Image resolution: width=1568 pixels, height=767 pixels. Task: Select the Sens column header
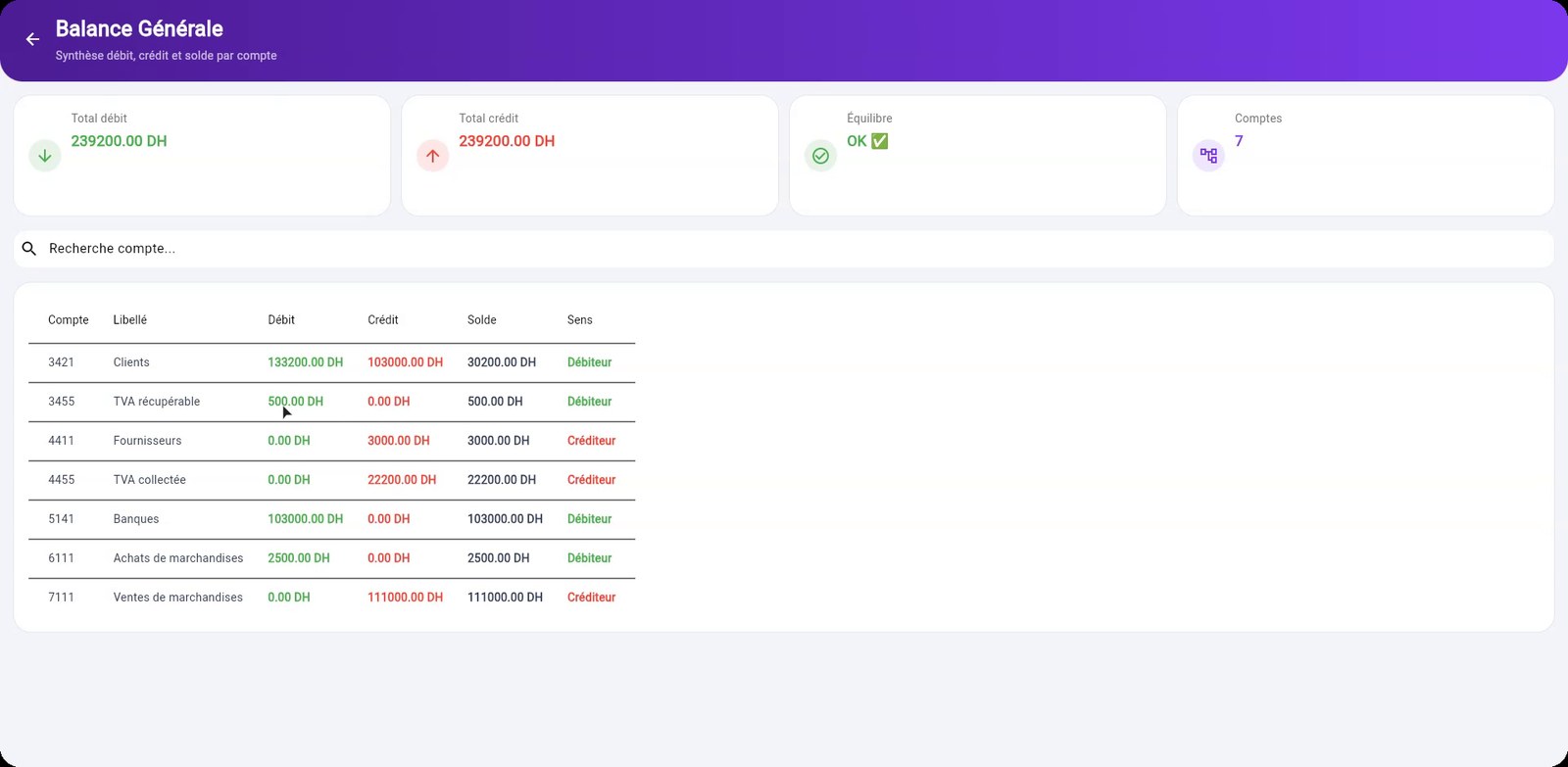(580, 320)
